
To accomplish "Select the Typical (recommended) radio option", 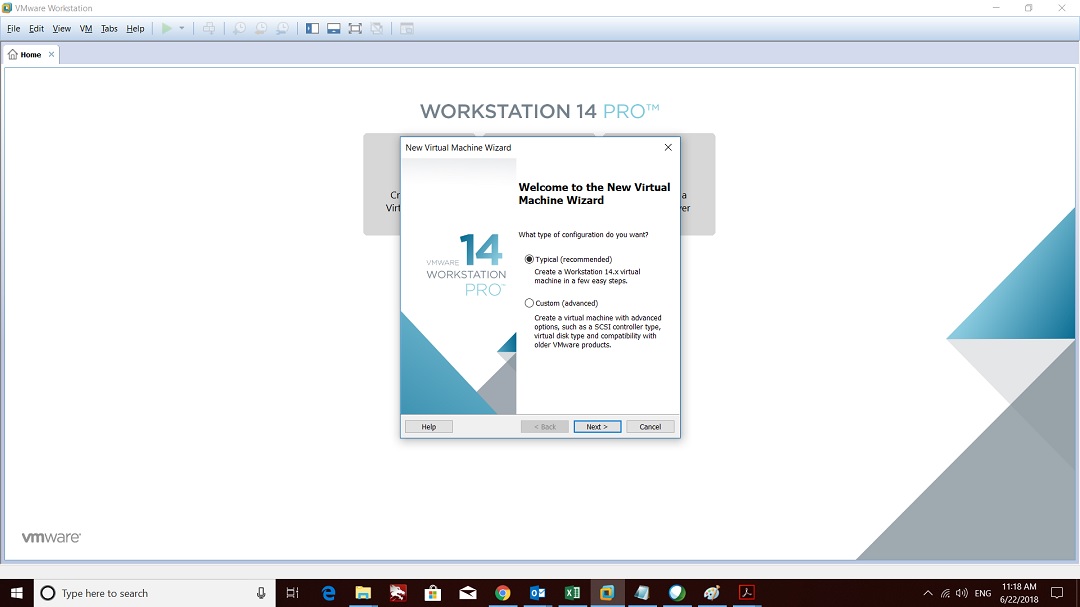I will click(x=529, y=259).
